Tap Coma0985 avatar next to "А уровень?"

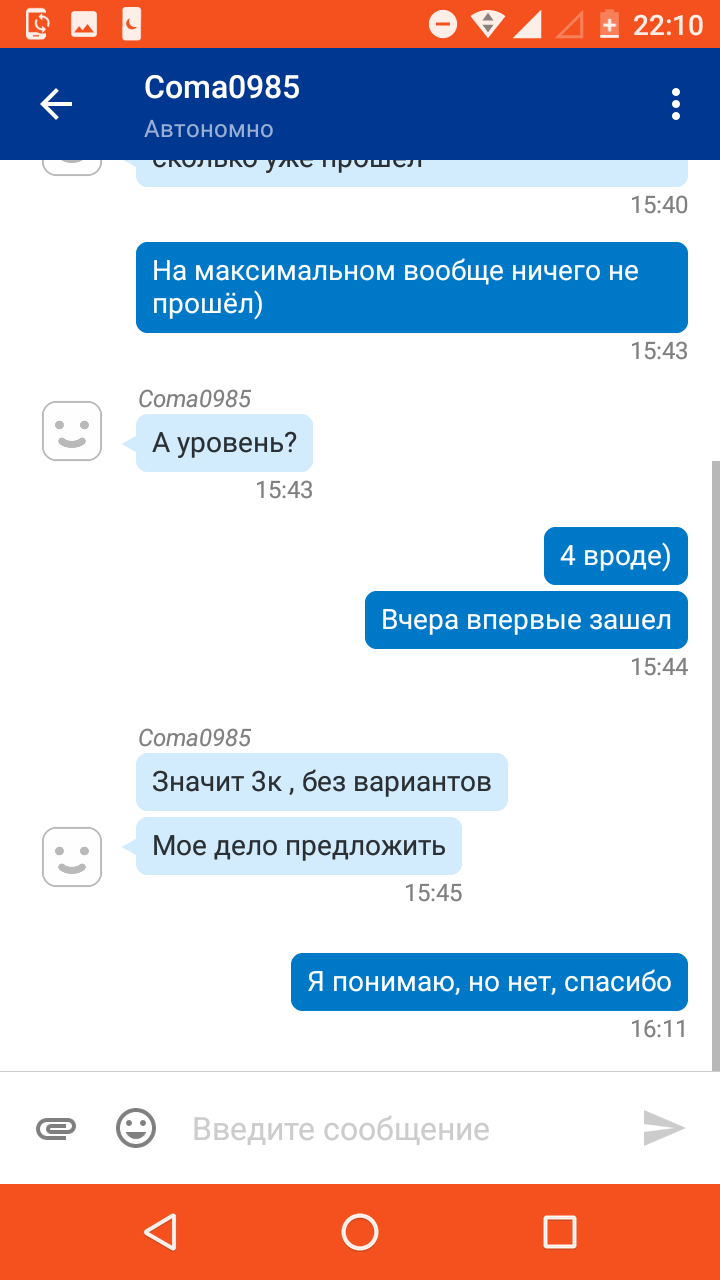pyautogui.click(x=72, y=431)
